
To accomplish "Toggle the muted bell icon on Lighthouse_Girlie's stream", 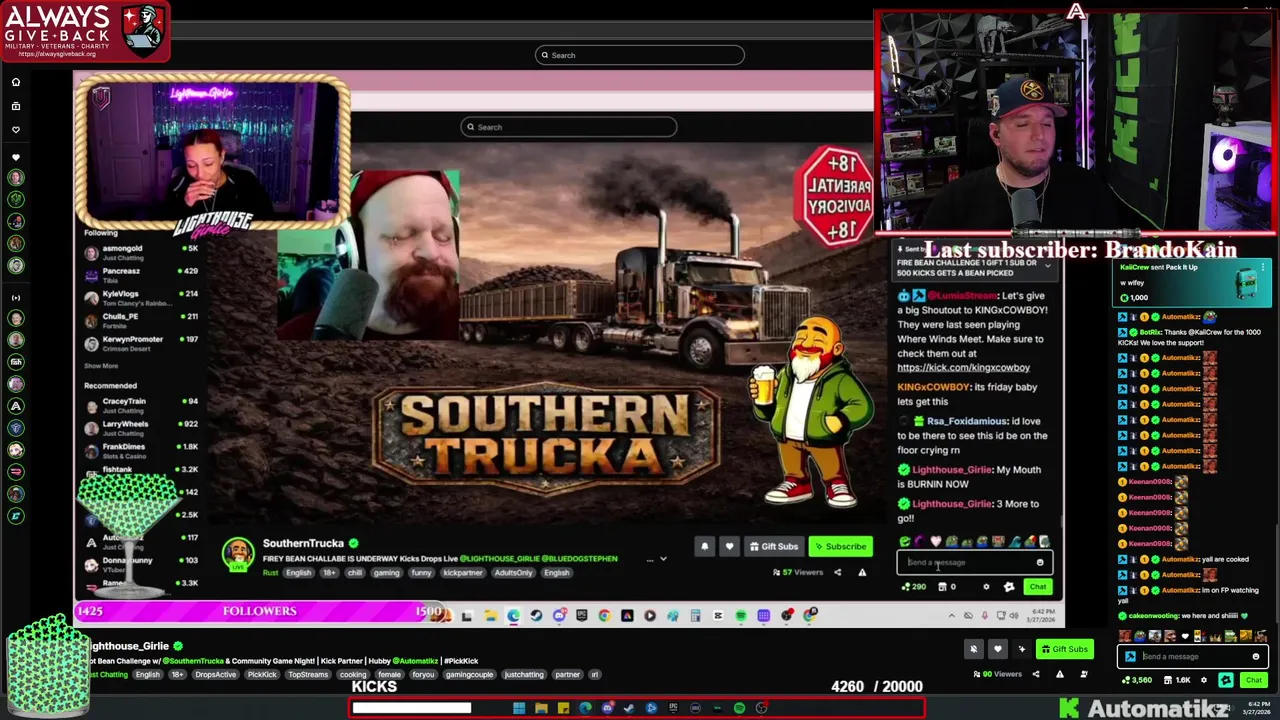I will coord(973,649).
